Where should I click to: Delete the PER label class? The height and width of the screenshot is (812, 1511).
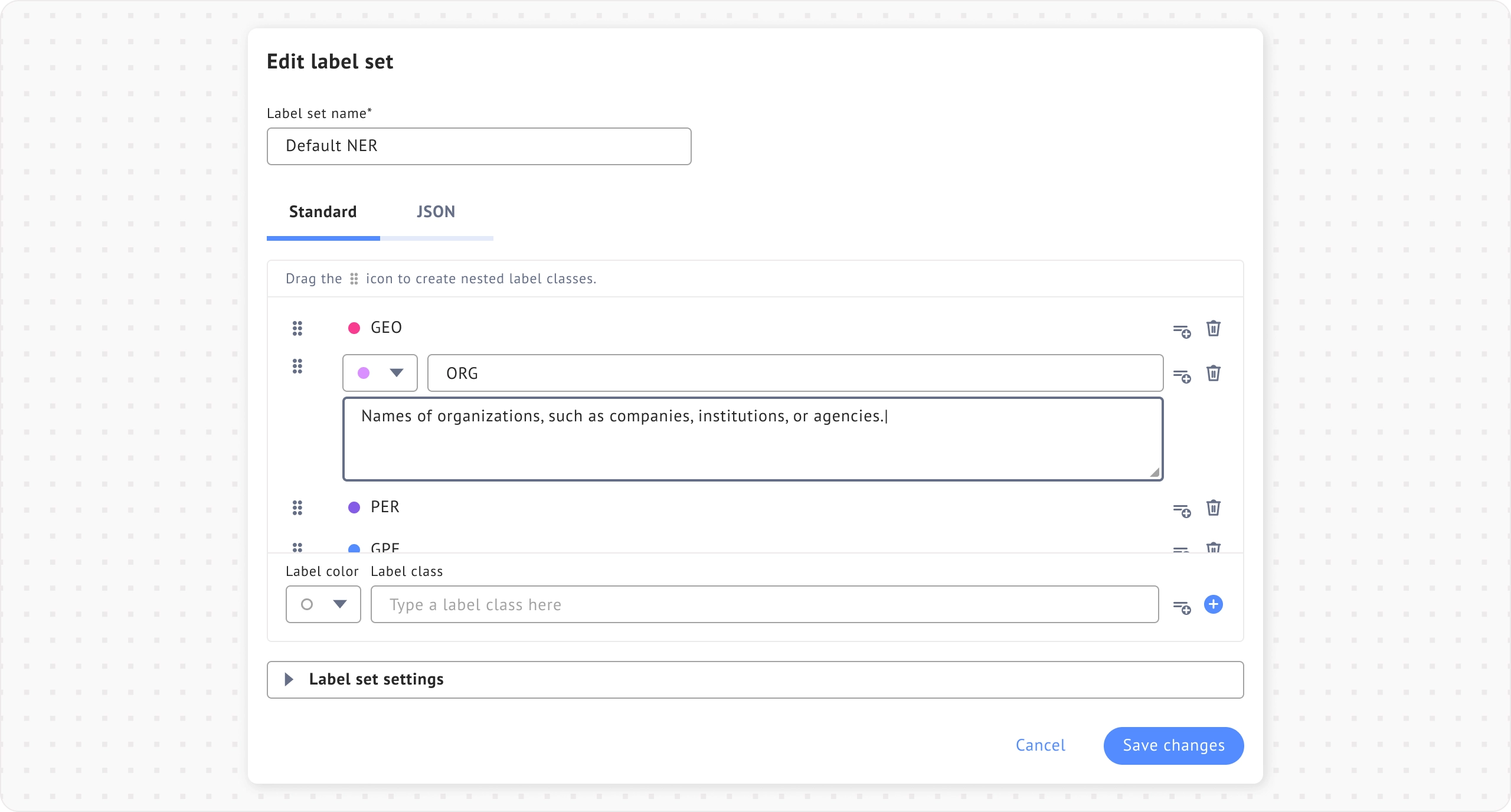1213,508
